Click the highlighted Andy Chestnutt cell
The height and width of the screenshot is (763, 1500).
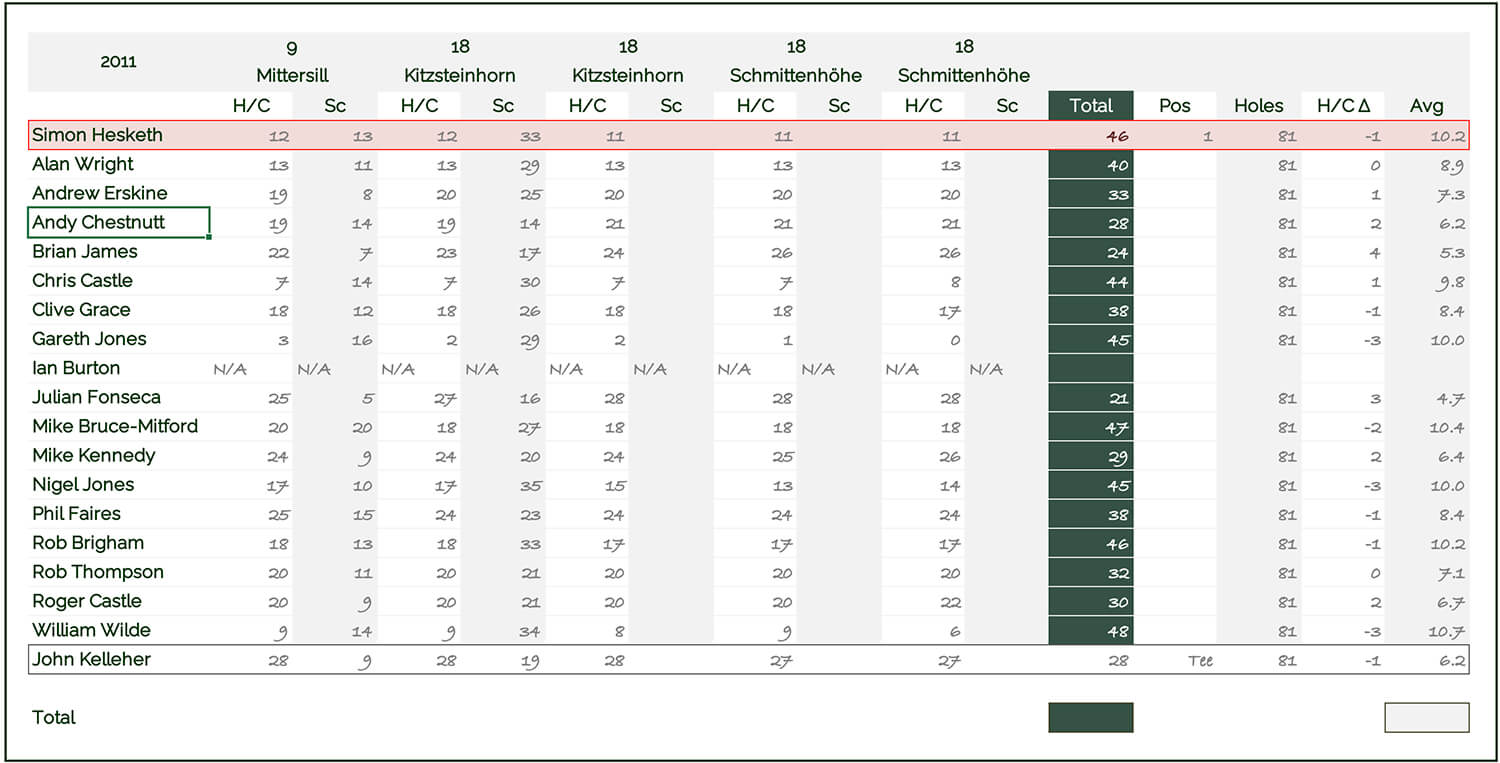[119, 222]
